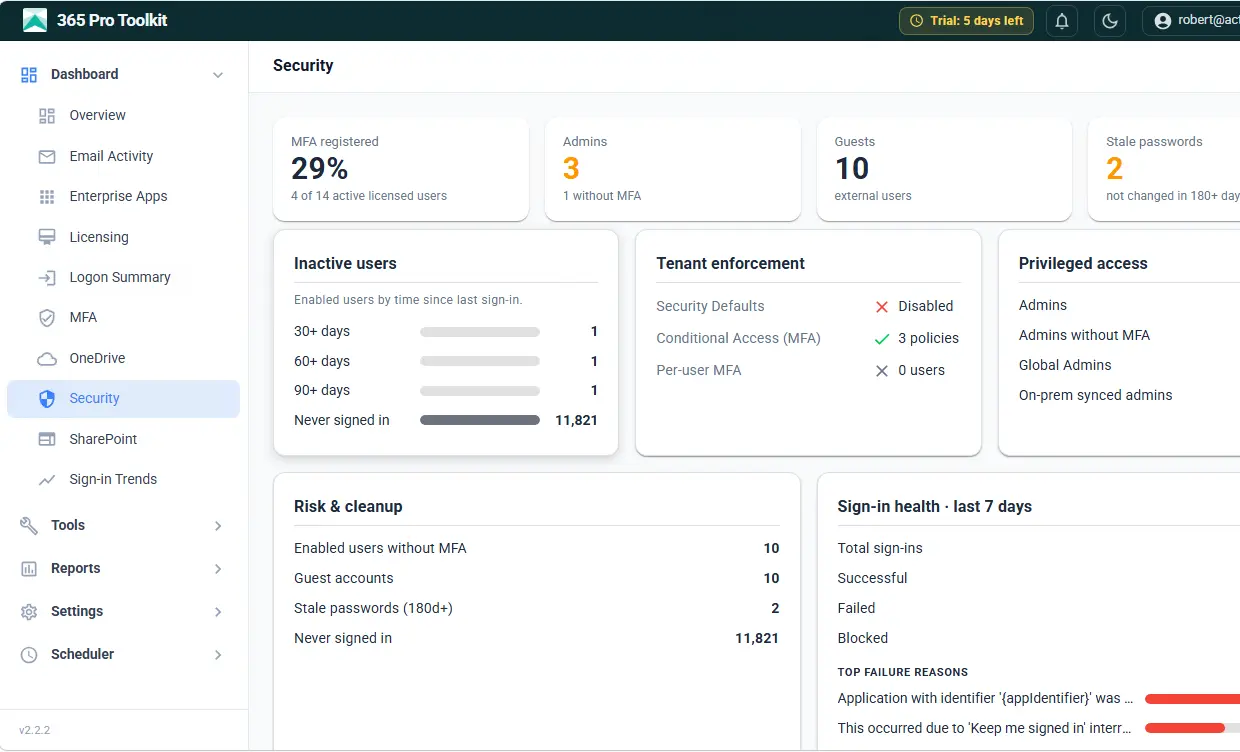Click Enabled users without MFA row

(x=537, y=549)
